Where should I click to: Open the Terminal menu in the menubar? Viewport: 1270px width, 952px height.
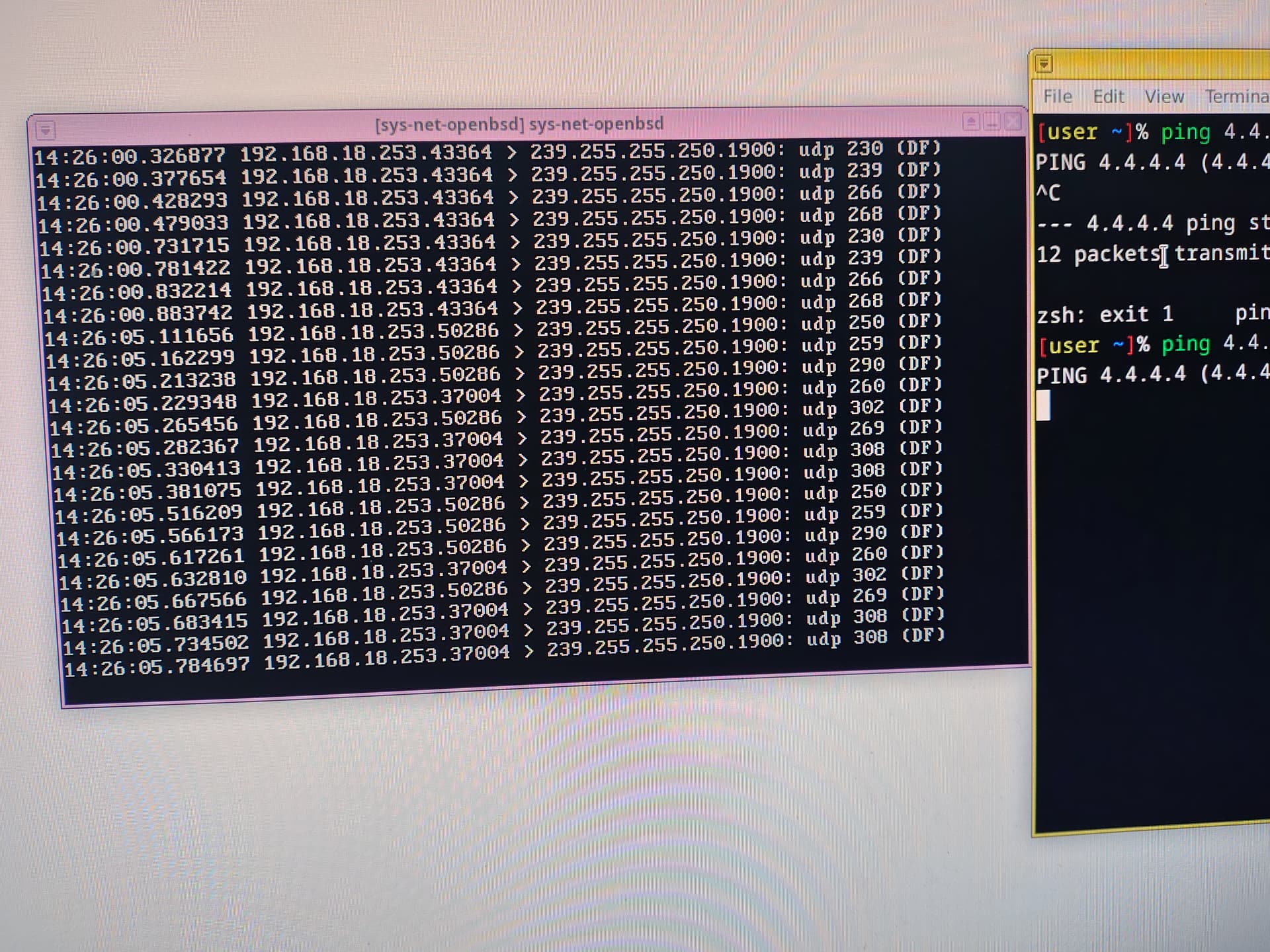click(1237, 97)
